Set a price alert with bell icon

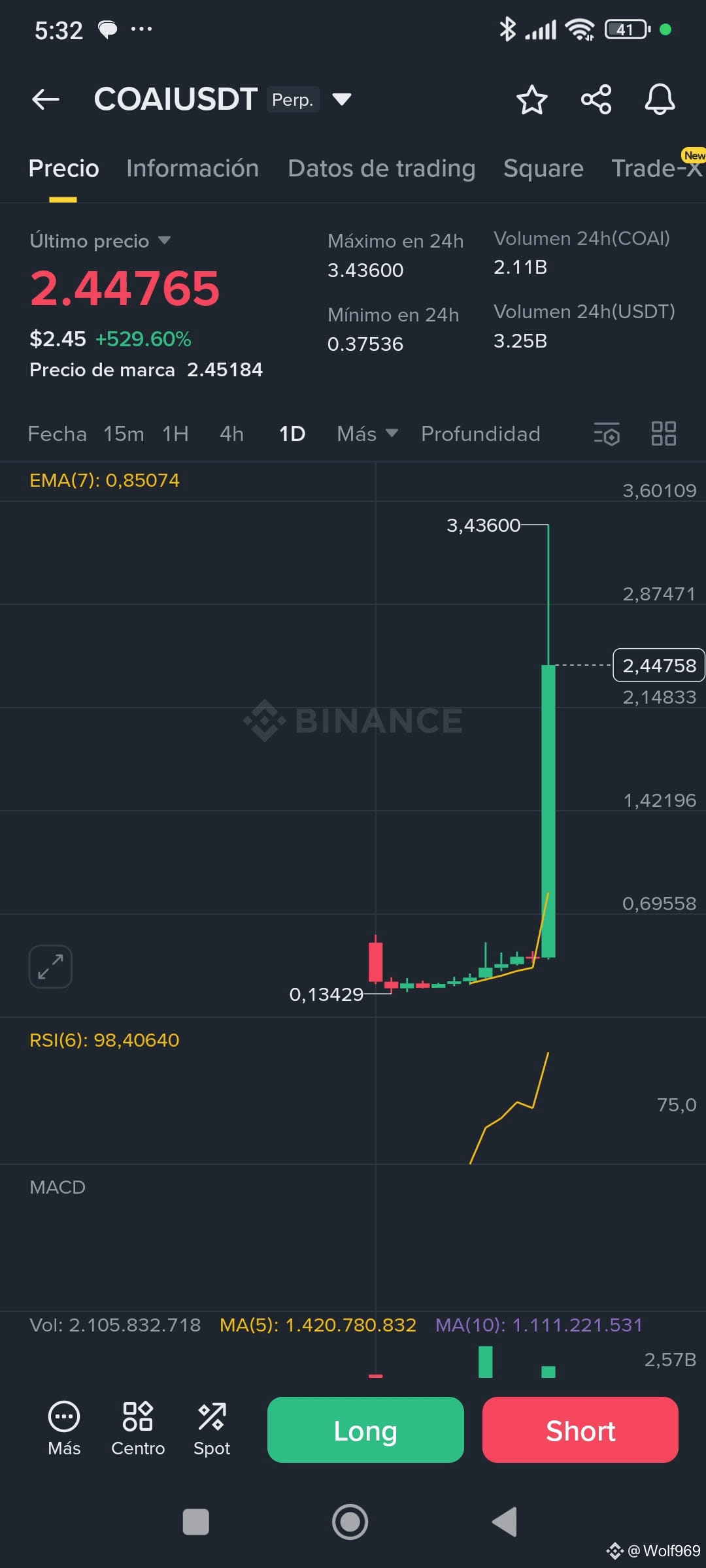[x=660, y=99]
